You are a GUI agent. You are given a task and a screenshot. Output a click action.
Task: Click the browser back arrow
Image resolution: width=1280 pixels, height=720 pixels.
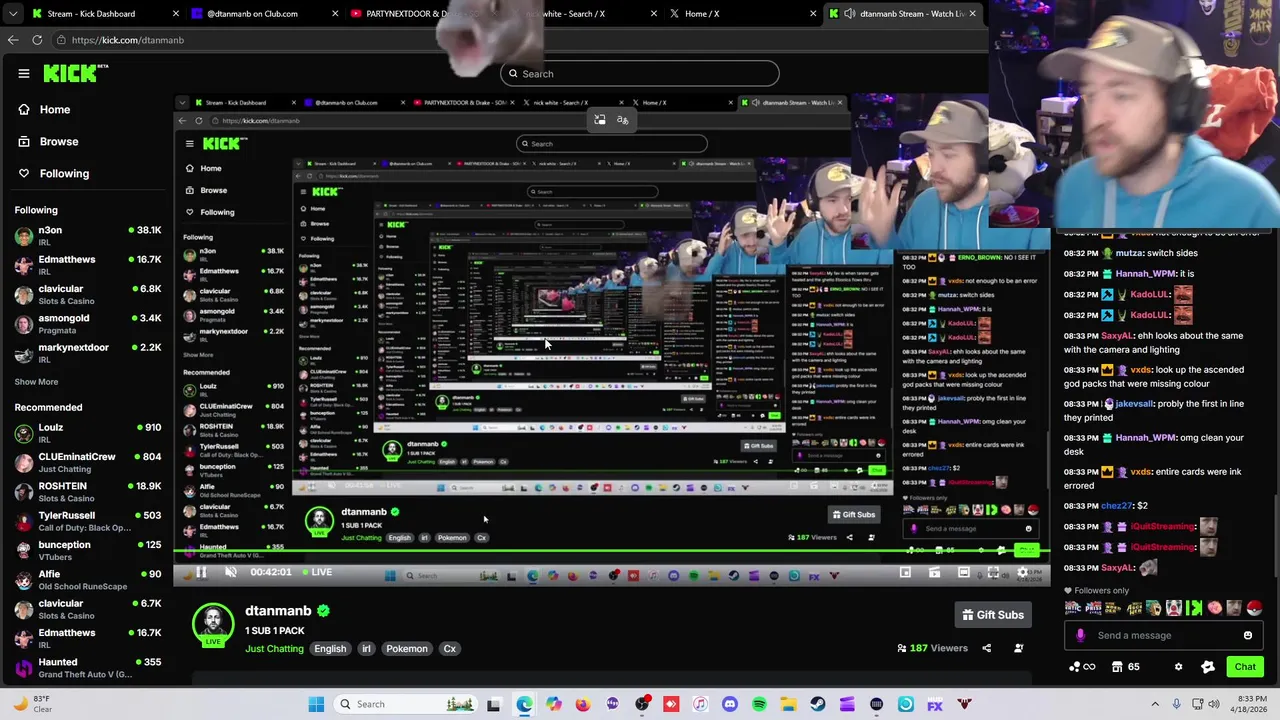coord(12,40)
